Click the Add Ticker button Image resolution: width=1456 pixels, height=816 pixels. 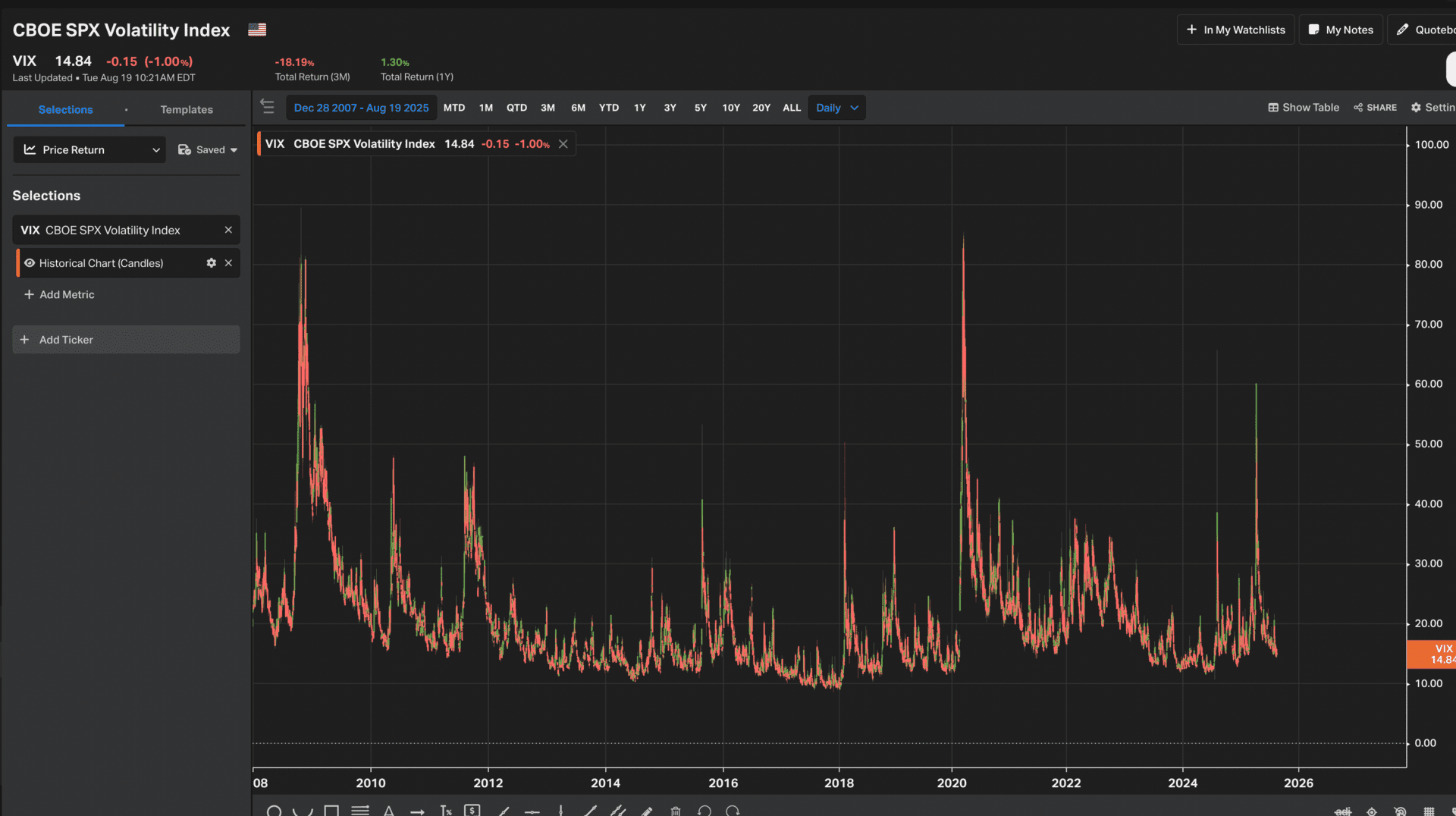coord(126,340)
